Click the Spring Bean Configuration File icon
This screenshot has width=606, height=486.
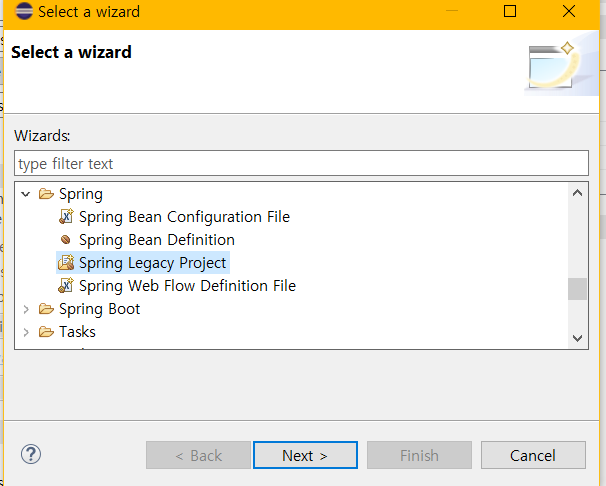click(66, 216)
